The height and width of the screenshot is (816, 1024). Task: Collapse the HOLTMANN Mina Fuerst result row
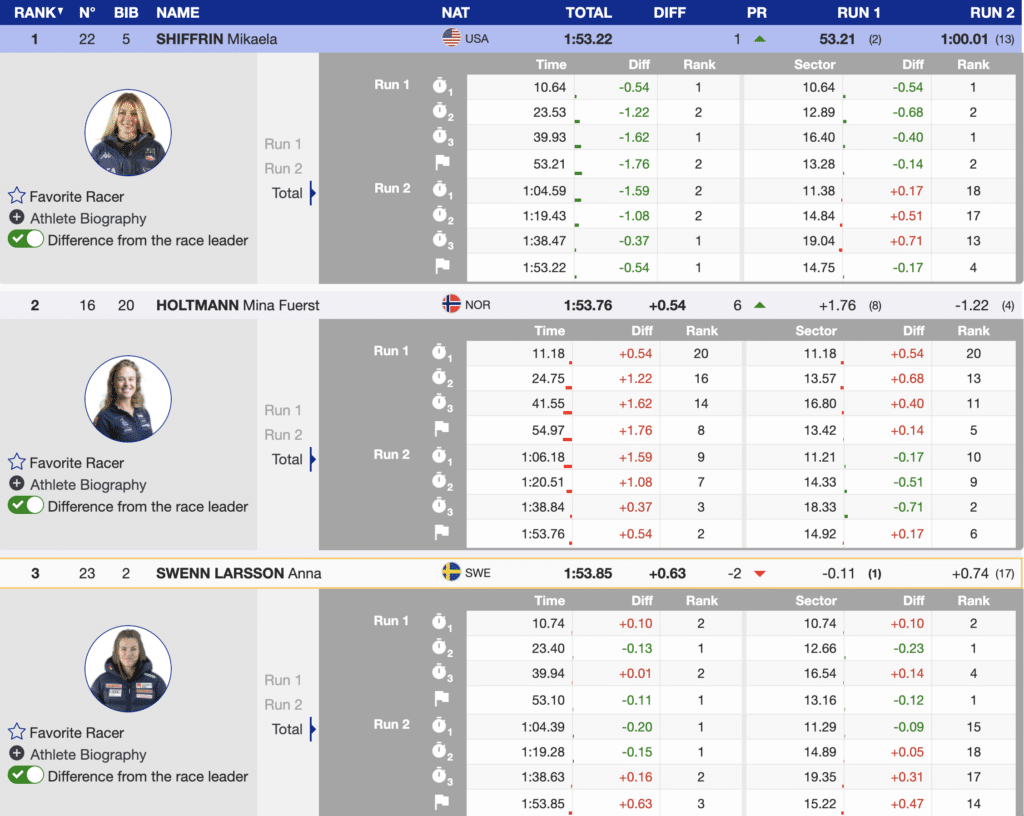[238, 305]
